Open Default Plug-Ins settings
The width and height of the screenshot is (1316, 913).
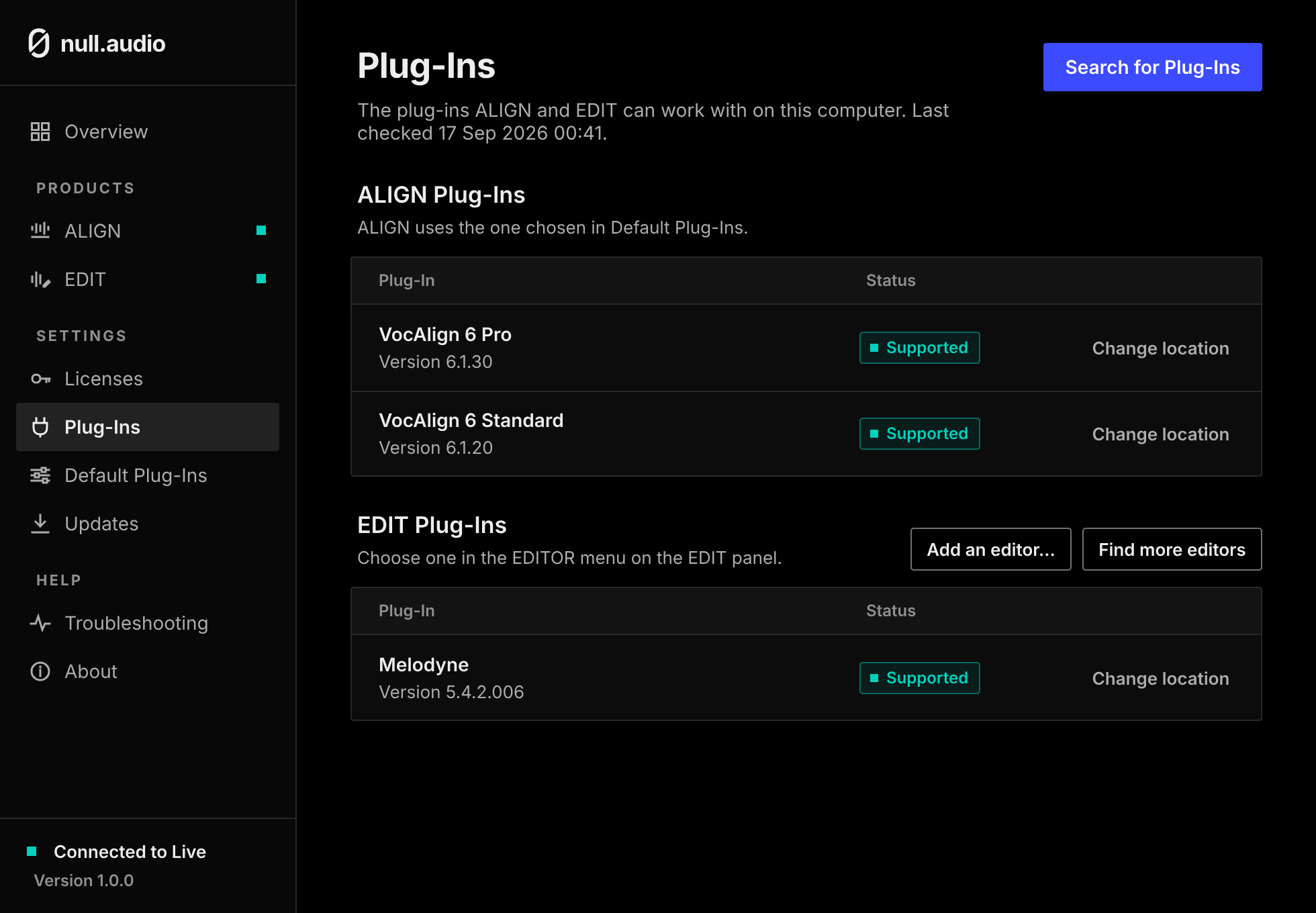(148, 475)
